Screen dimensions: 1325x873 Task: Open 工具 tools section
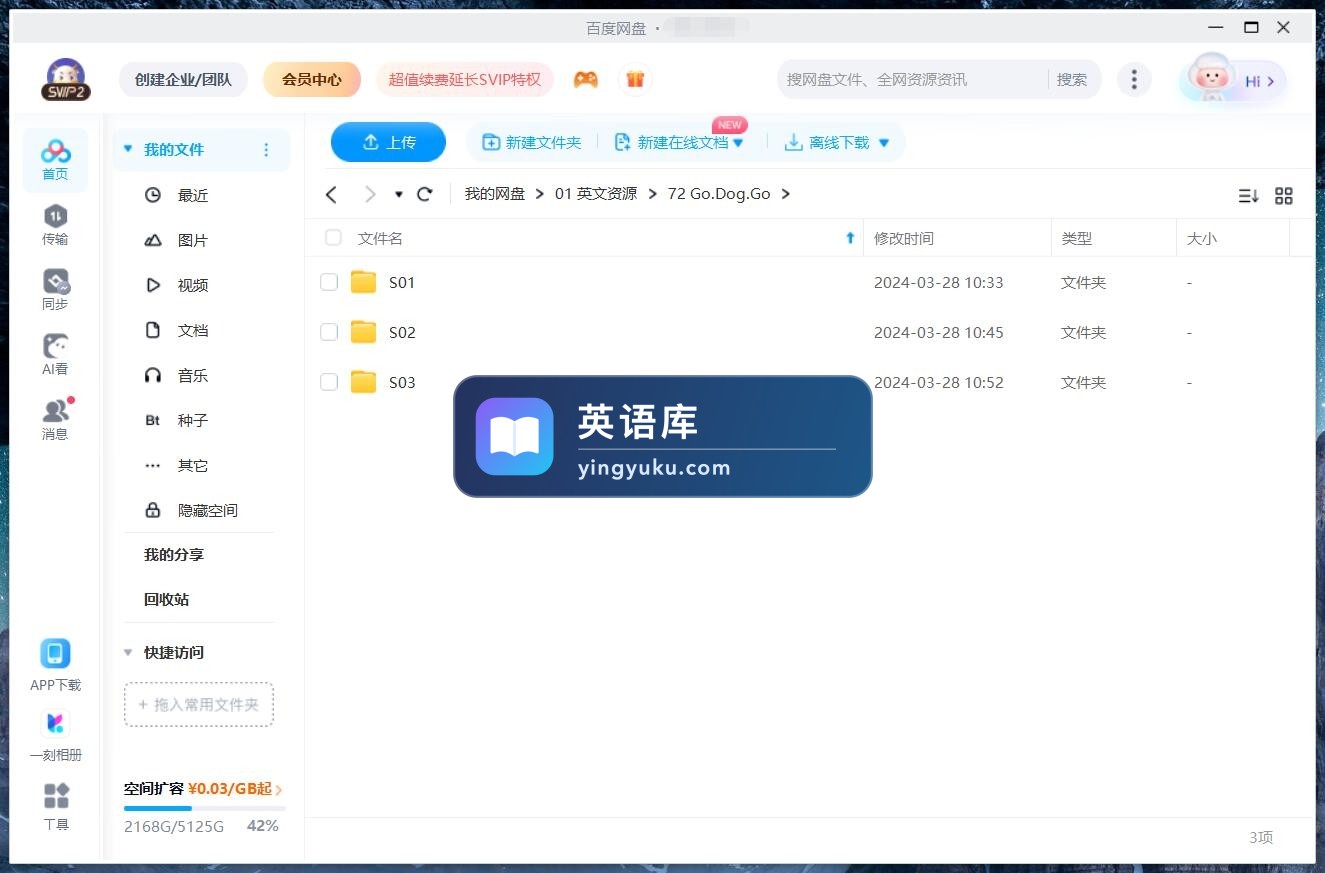[x=56, y=805]
